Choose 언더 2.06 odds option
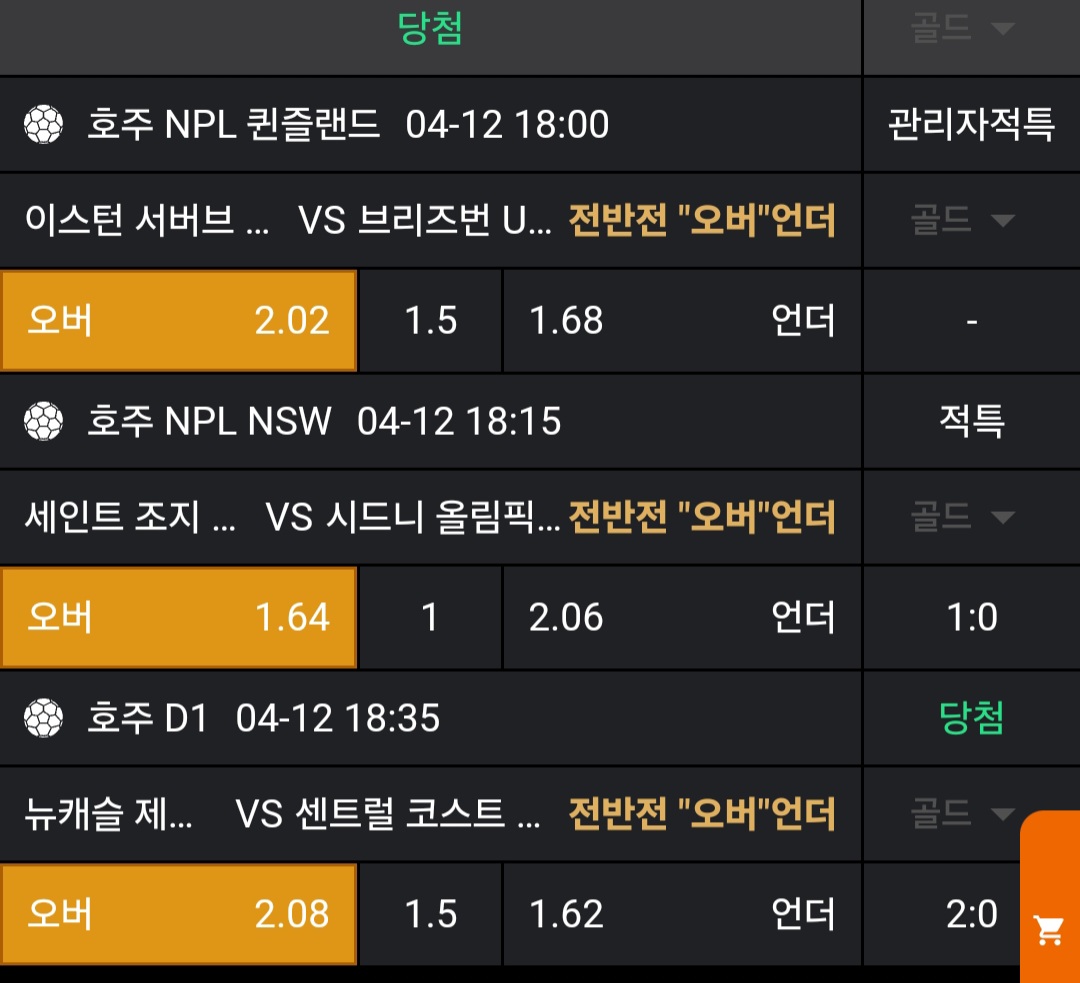This screenshot has height=983, width=1080. [x=681, y=617]
